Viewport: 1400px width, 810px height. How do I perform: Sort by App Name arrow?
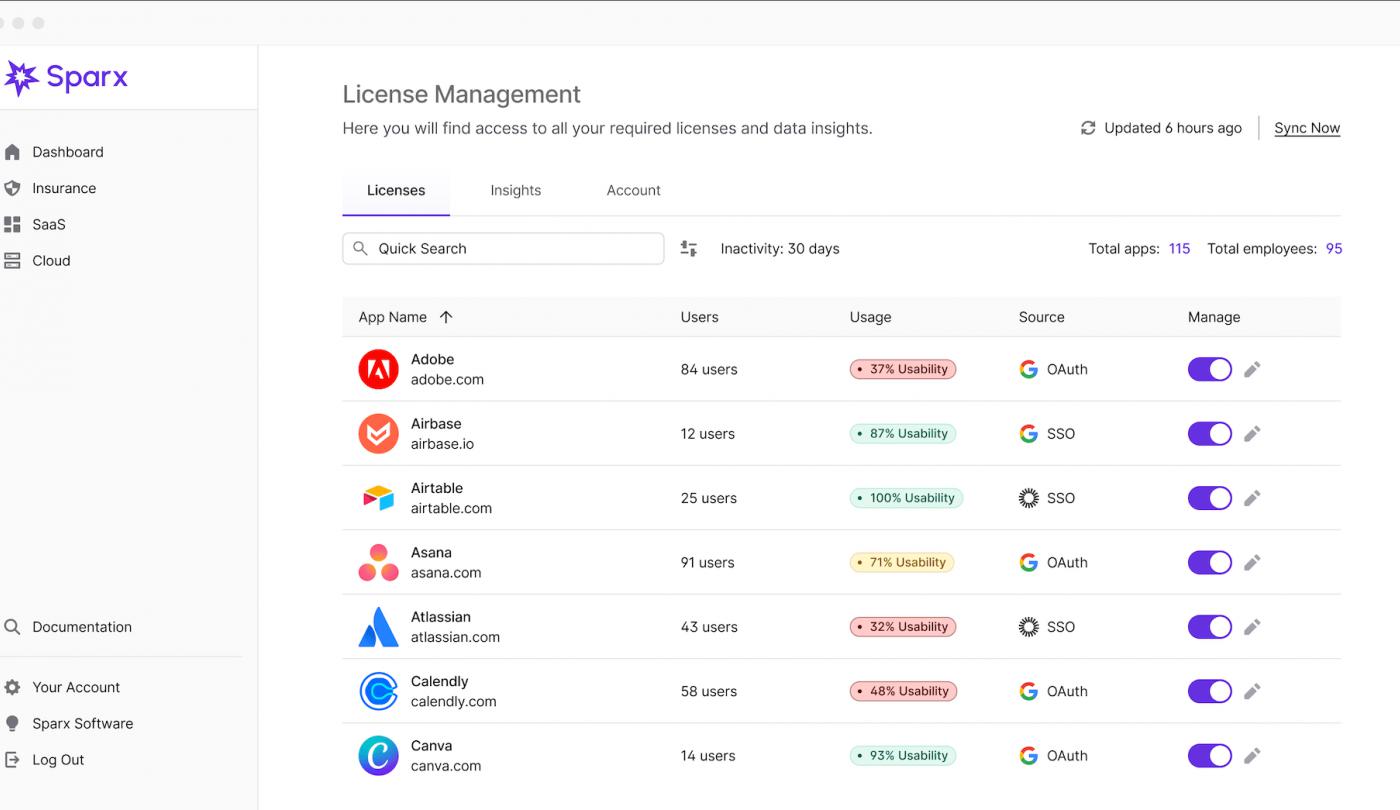pos(446,317)
